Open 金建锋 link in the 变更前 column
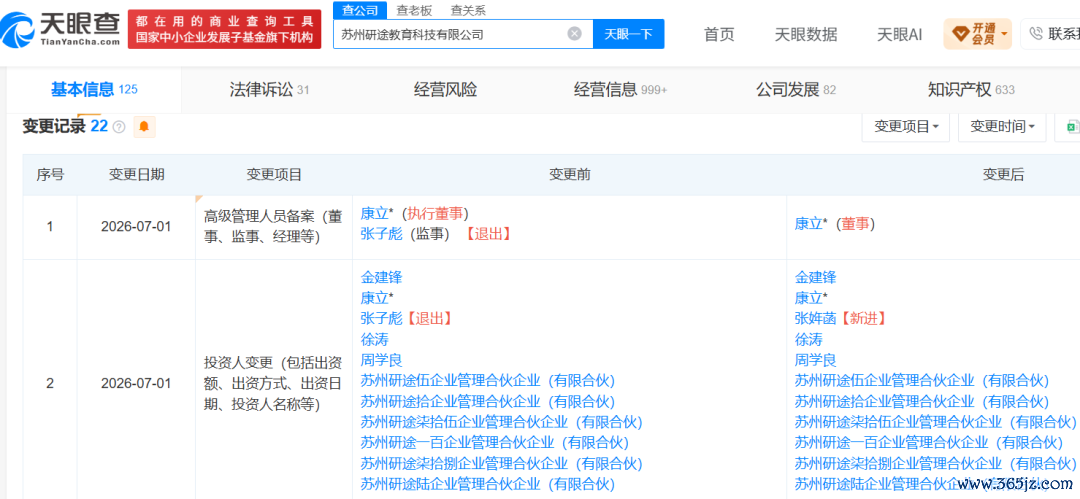Screen dimensions: 1080x499 (381, 278)
